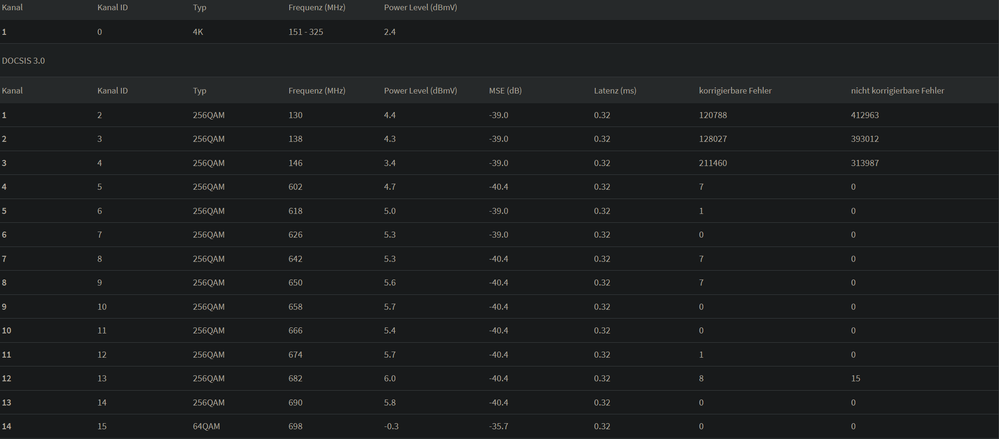Select the power level value -0.3

(391, 427)
